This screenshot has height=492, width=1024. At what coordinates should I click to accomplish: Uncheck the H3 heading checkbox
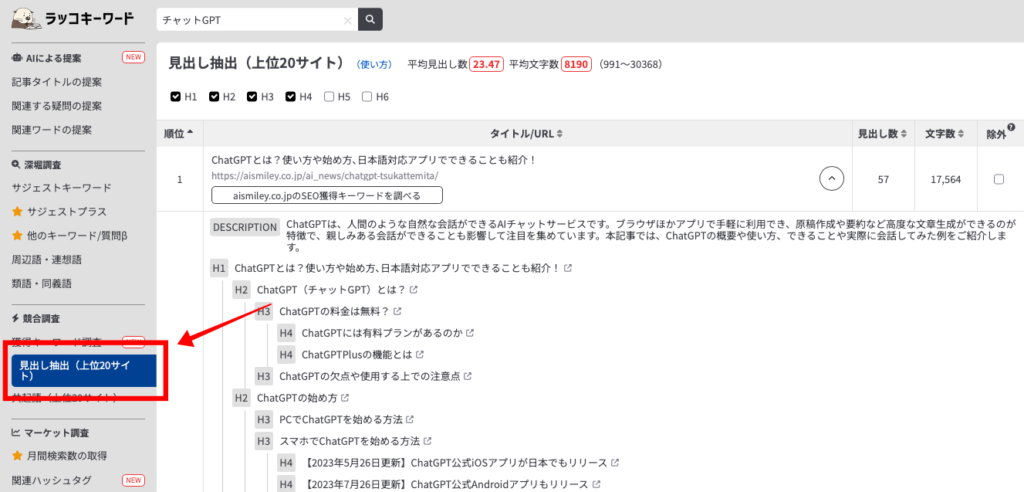(x=252, y=97)
